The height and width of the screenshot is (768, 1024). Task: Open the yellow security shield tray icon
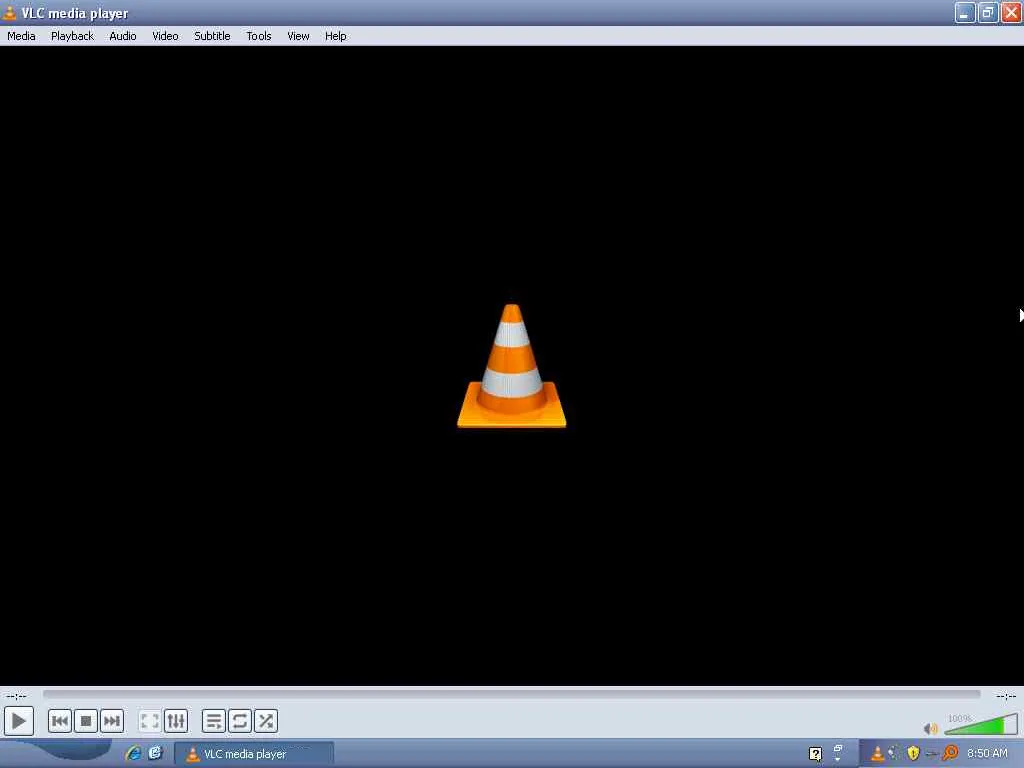pyautogui.click(x=913, y=754)
